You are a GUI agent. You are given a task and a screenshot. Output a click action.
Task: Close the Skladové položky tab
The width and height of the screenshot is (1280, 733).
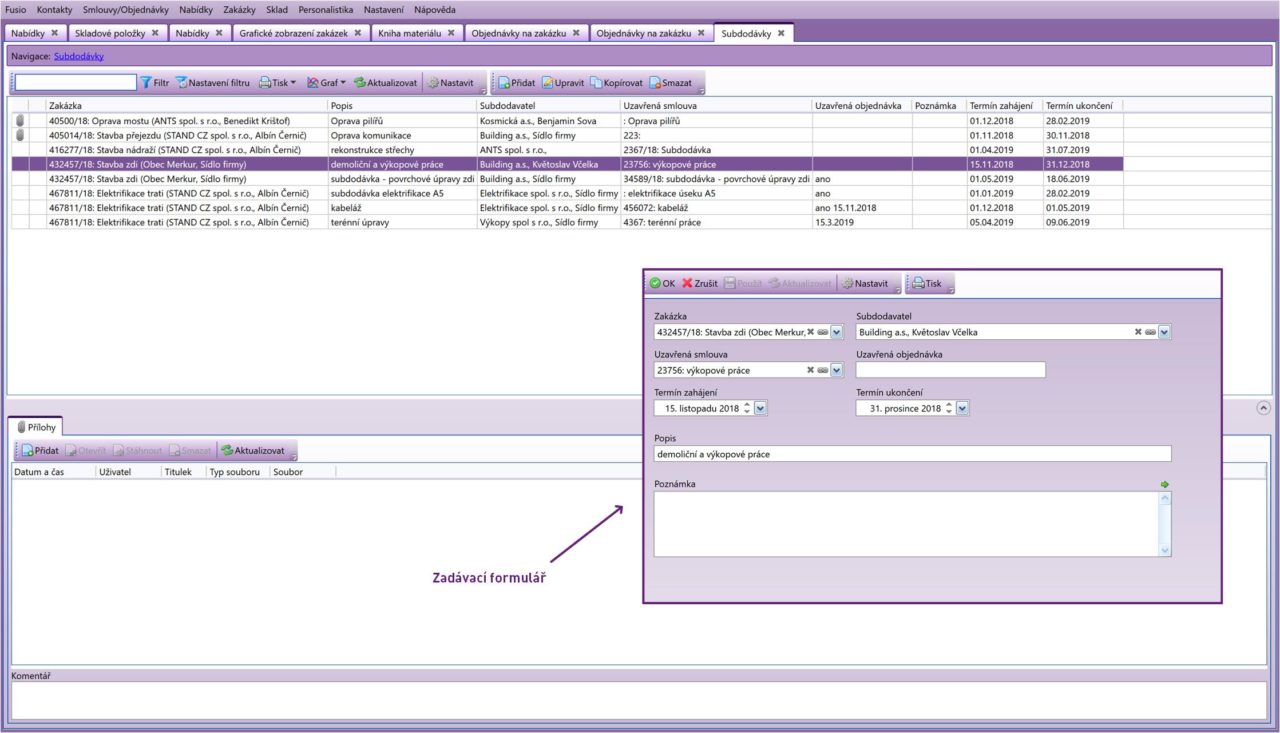point(155,33)
